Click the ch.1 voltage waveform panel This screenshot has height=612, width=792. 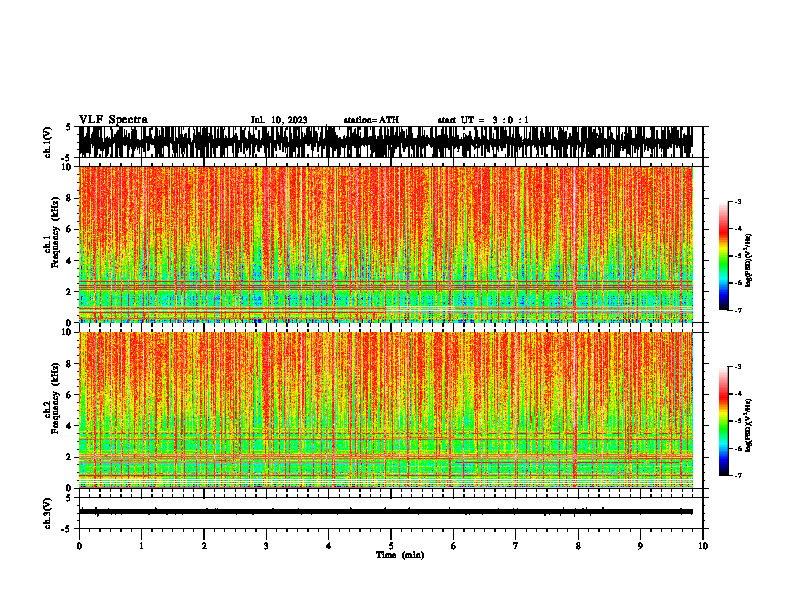point(386,142)
